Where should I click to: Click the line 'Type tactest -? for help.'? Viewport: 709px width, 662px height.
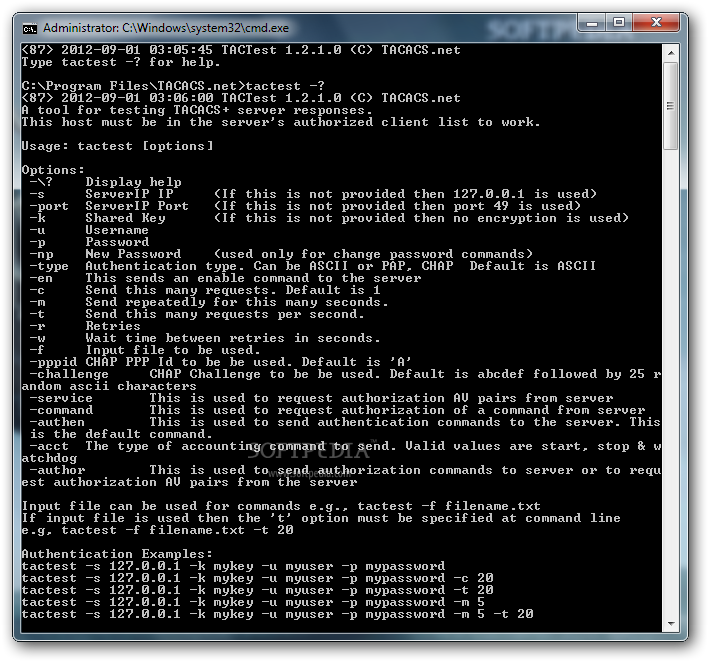(x=121, y=62)
